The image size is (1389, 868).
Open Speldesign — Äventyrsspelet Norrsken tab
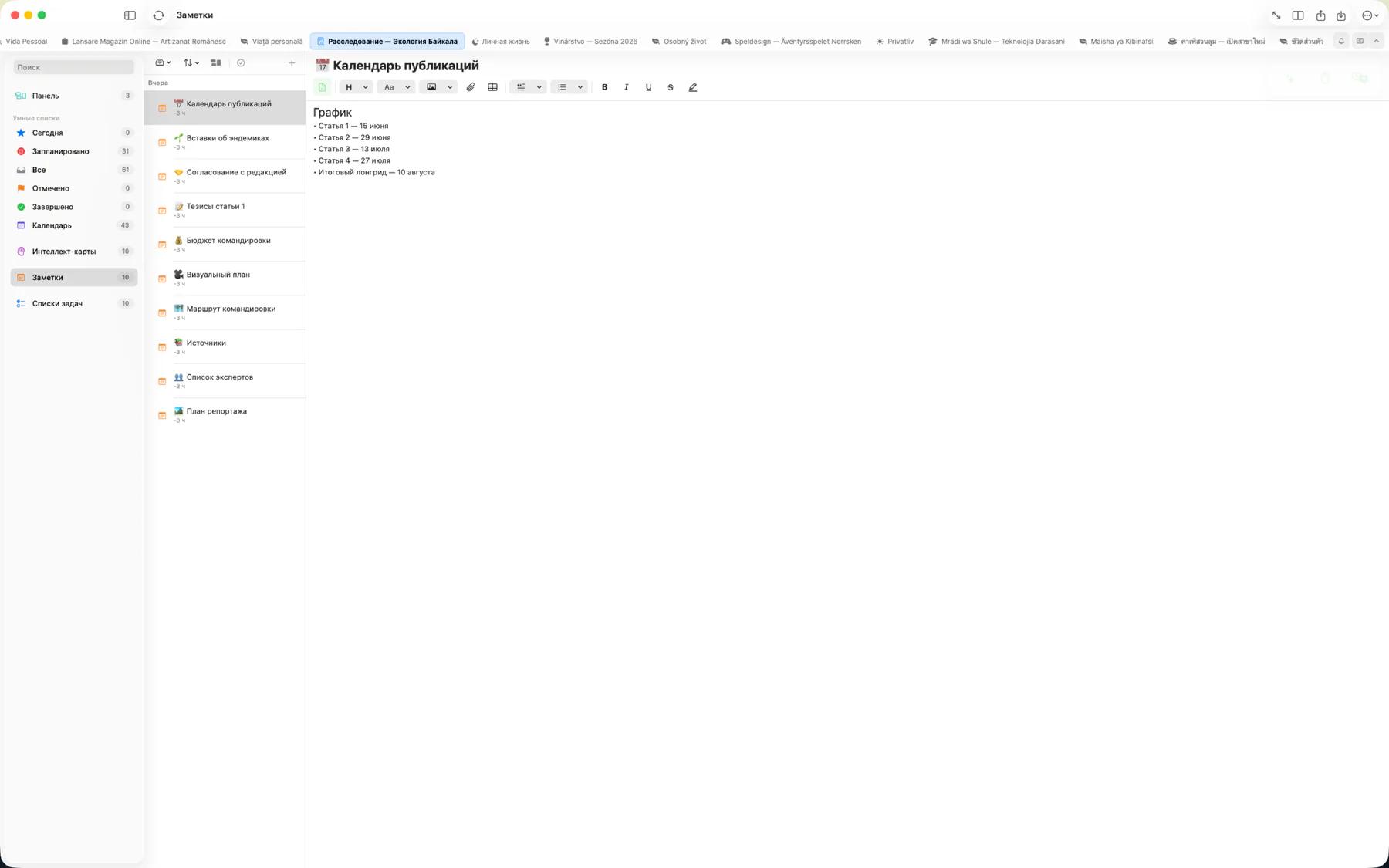791,42
